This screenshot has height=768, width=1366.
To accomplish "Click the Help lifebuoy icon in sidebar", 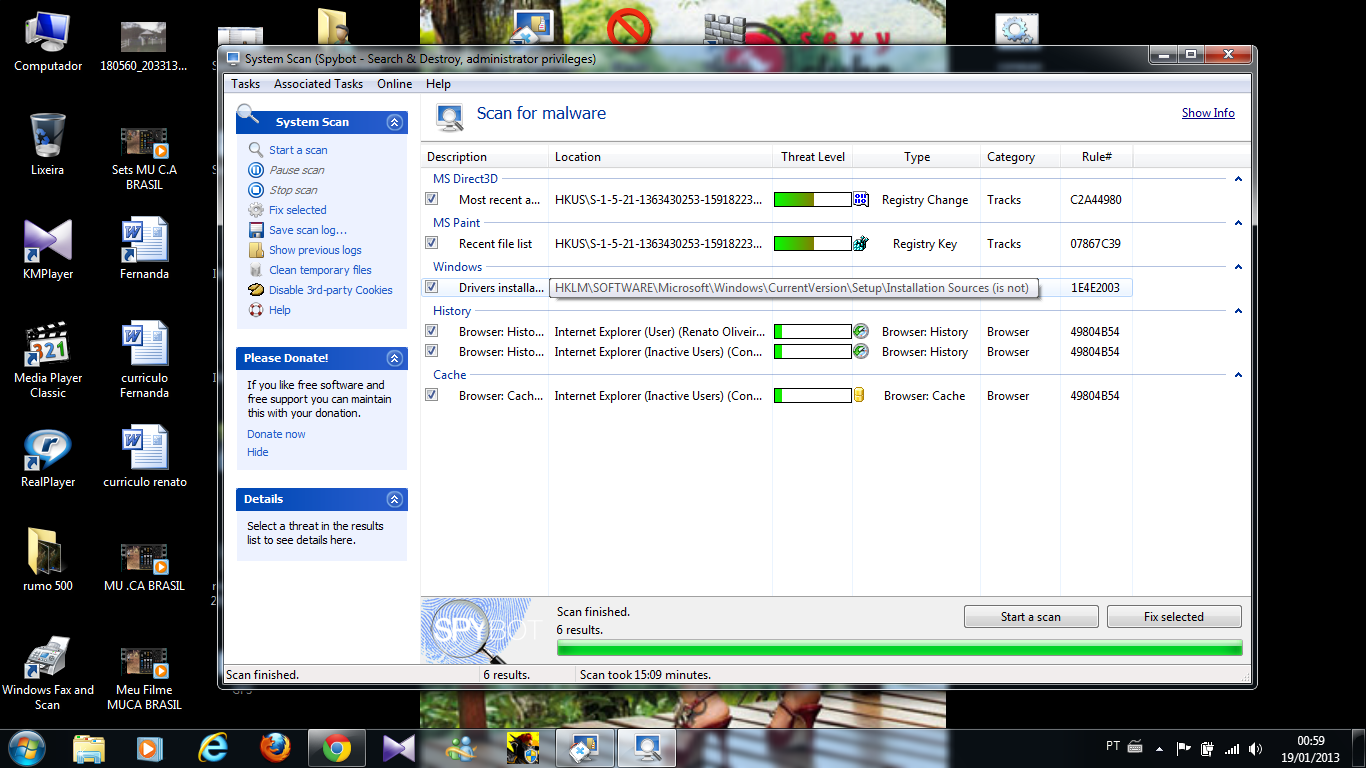I will point(256,310).
